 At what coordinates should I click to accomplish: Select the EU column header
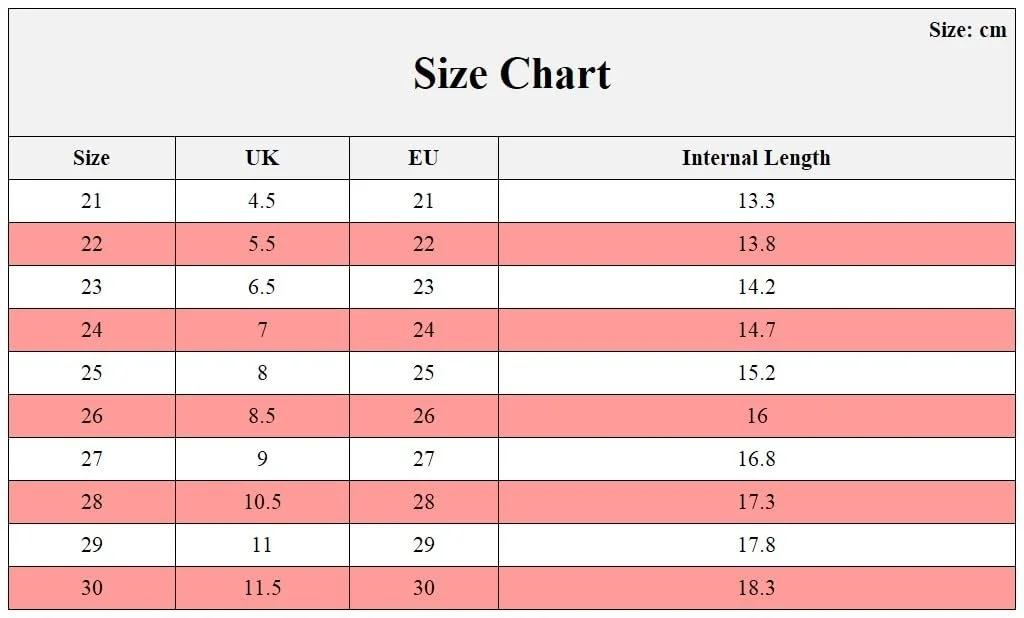click(x=423, y=158)
